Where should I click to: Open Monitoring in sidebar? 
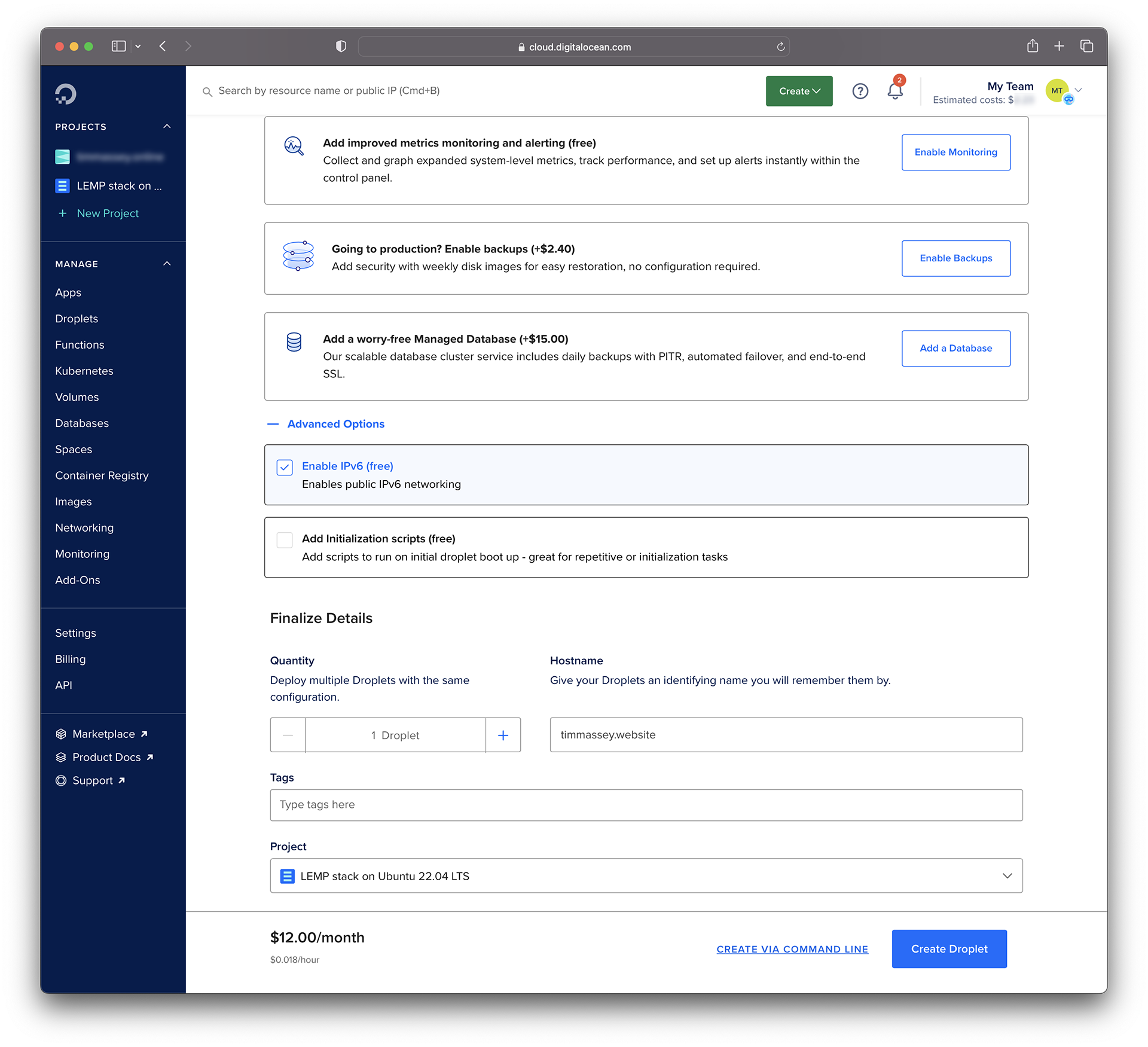pos(83,554)
